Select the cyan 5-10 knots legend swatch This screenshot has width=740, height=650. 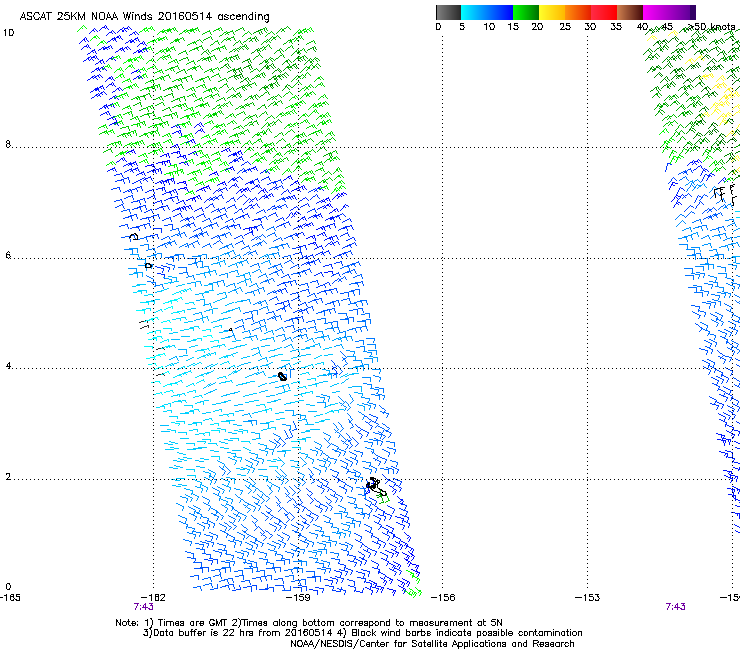click(473, 12)
